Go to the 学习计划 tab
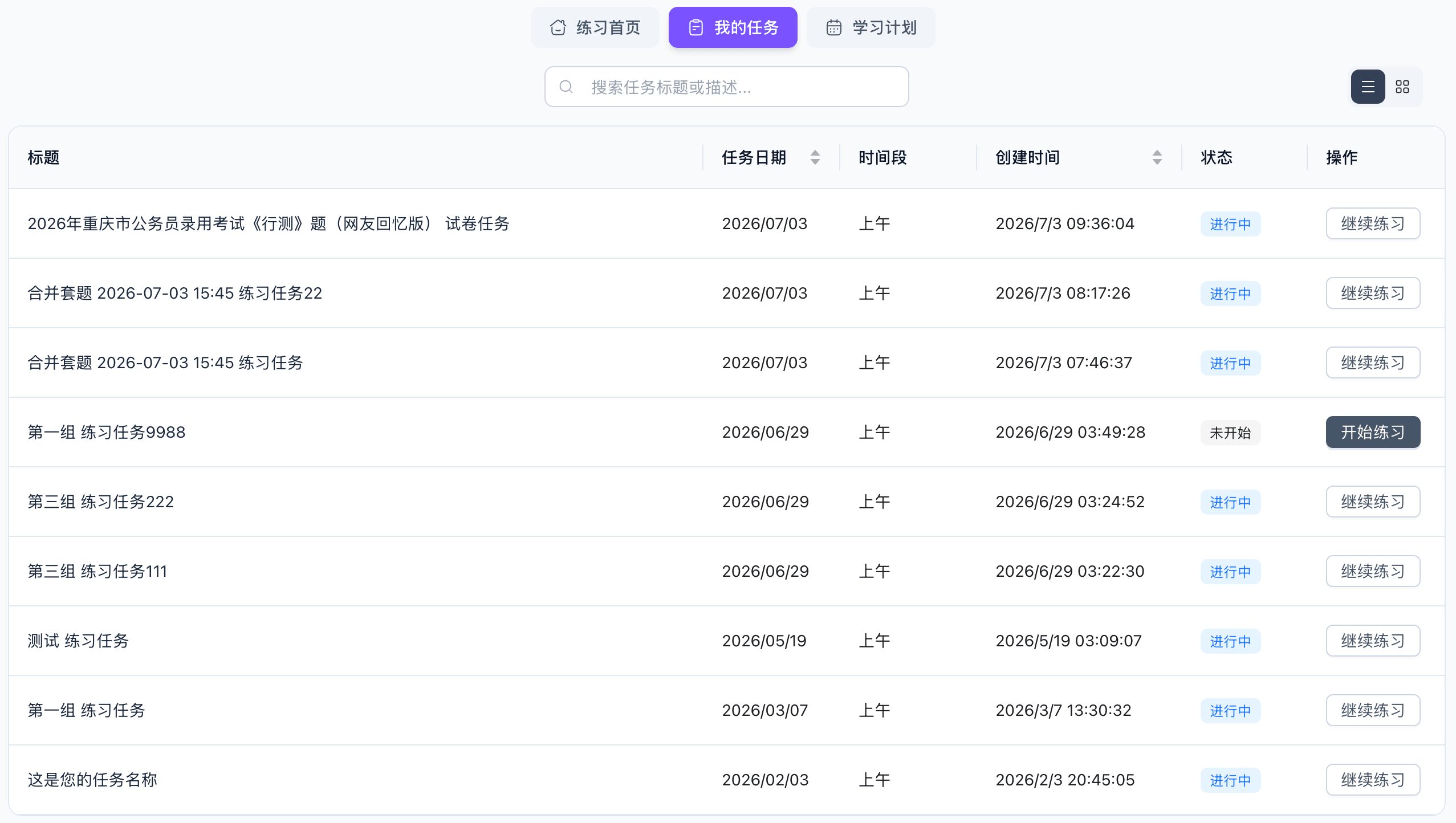Screen dimensions: 1456x823 point(871,27)
